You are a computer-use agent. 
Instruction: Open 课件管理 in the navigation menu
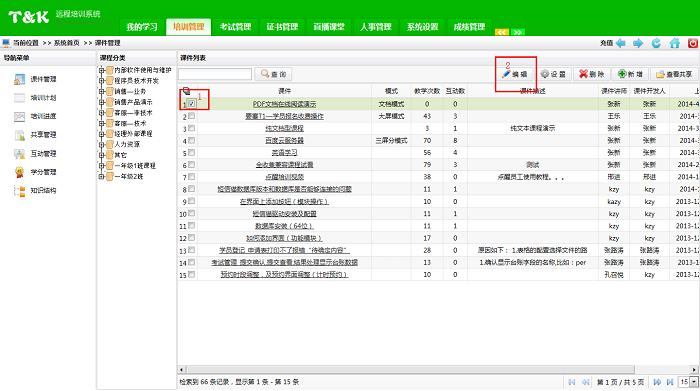point(35,79)
